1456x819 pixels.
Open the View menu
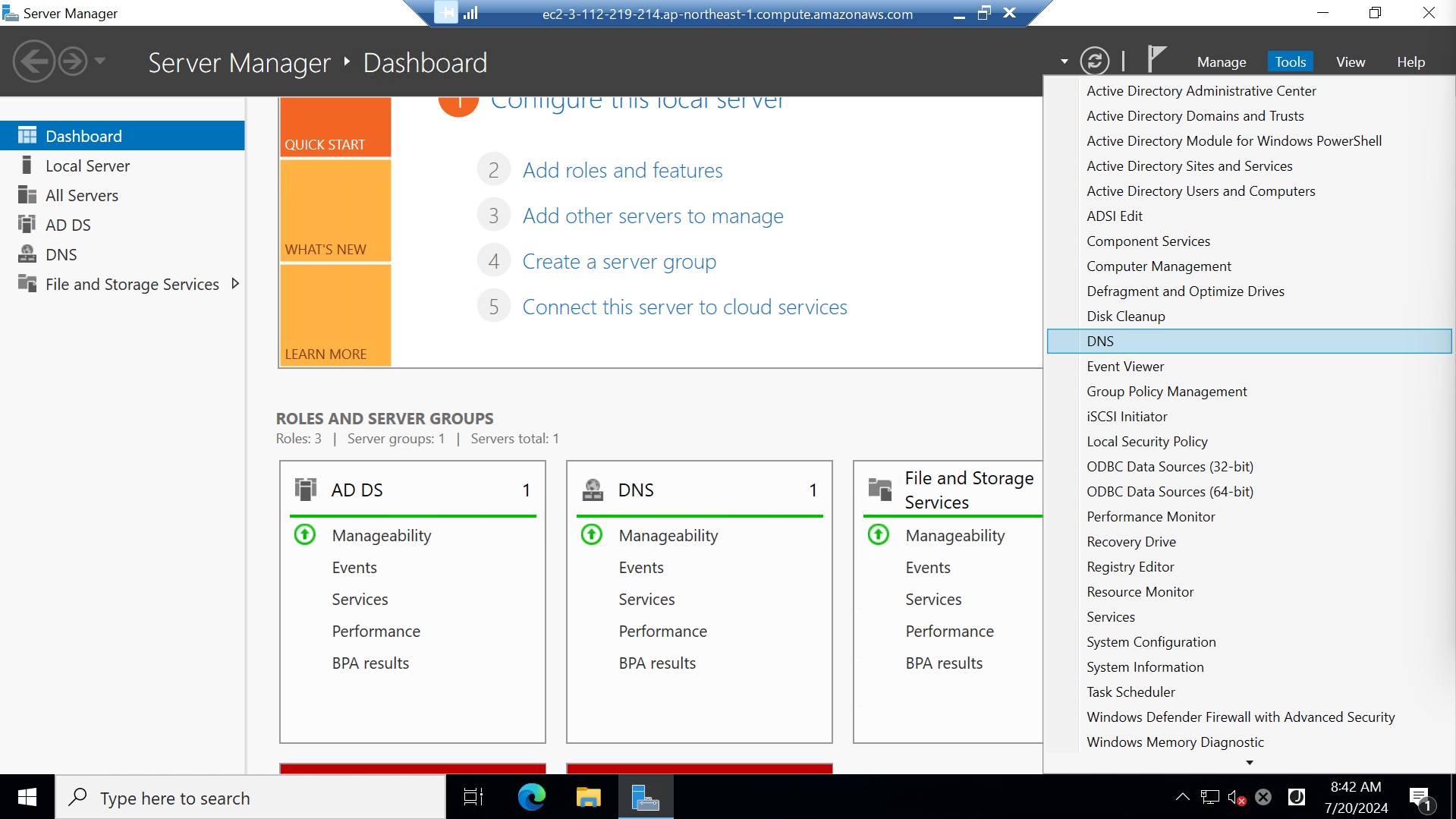(1350, 61)
